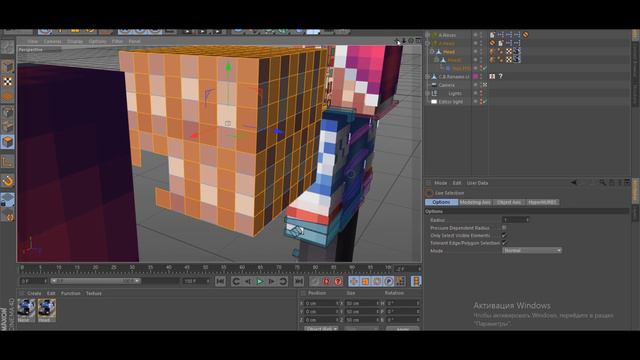Viewport: 640px width, 360px height.
Task: Click the red keyframe selection question-mark button
Action: pos(338,281)
